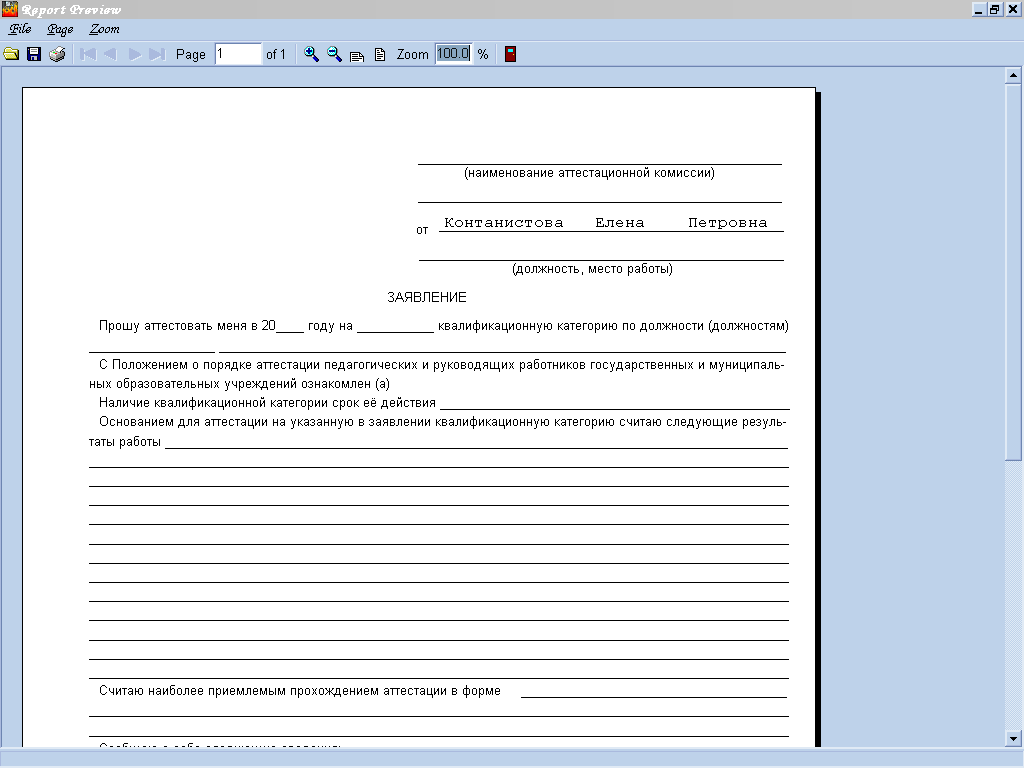Viewport: 1024px width, 768px height.
Task: Show whole page icon
Action: point(380,55)
